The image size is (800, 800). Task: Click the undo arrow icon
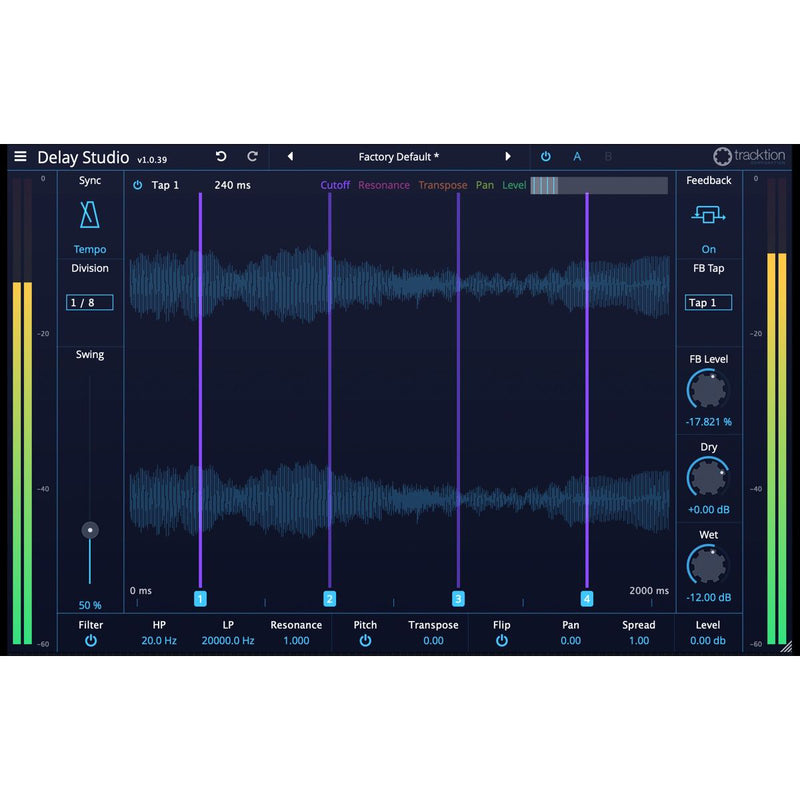pos(221,157)
